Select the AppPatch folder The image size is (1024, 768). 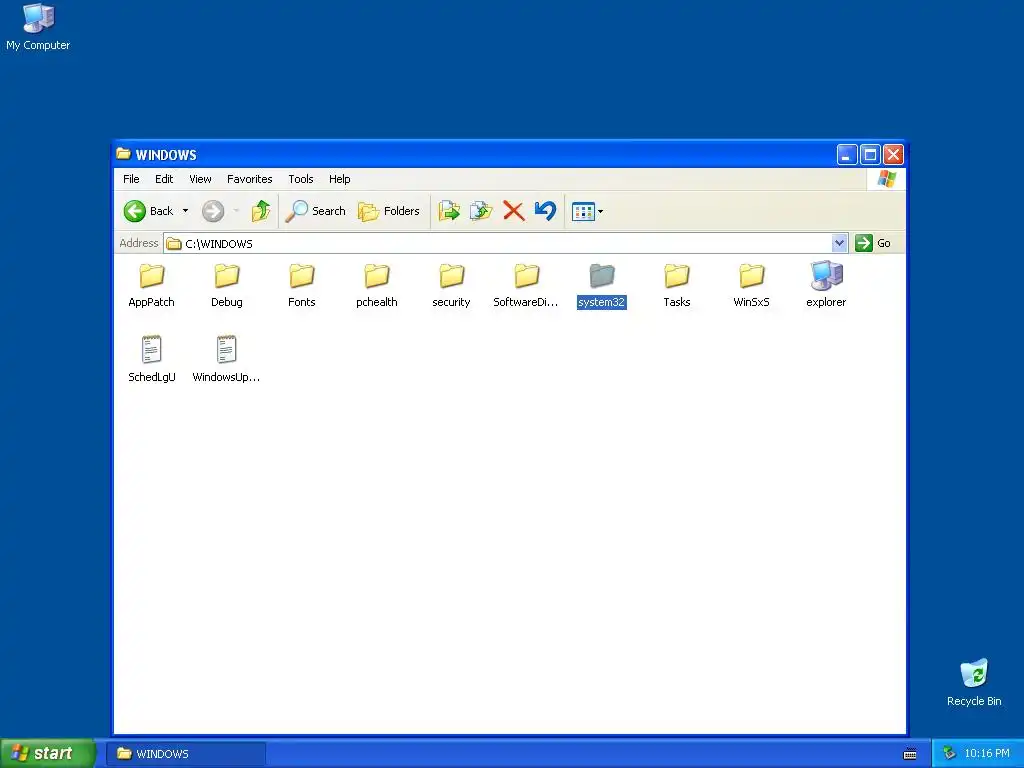pyautogui.click(x=152, y=285)
